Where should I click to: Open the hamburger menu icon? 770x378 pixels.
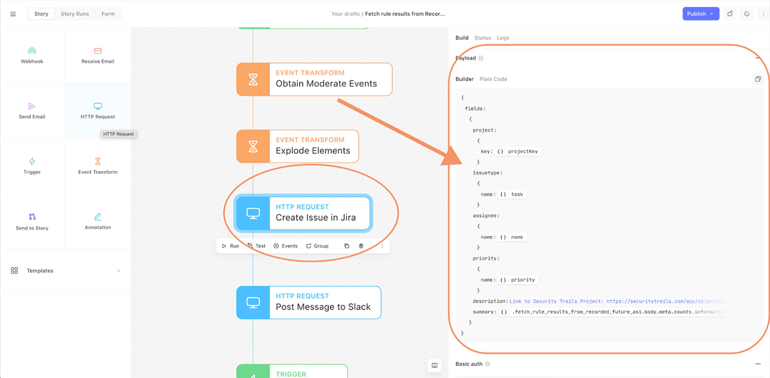tap(13, 14)
